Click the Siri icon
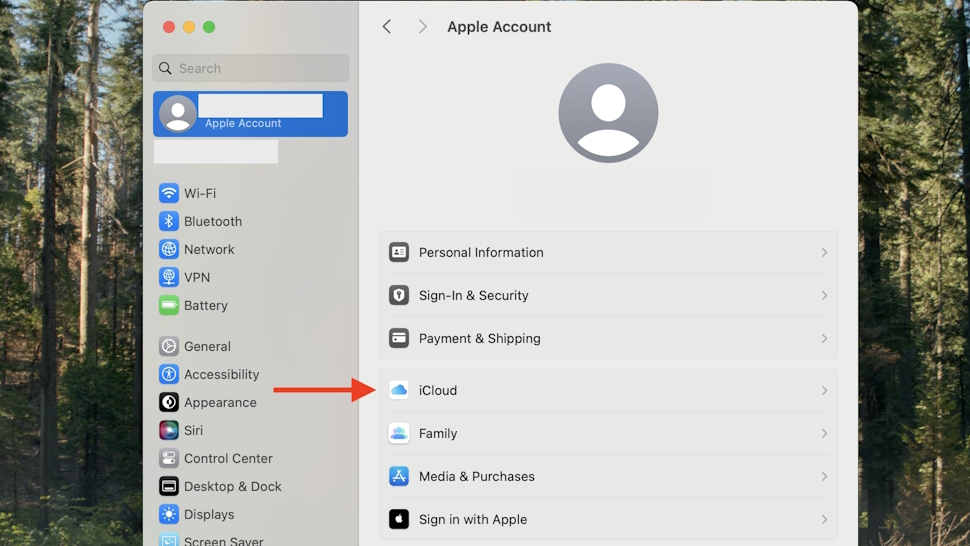Image resolution: width=970 pixels, height=546 pixels. (x=168, y=430)
